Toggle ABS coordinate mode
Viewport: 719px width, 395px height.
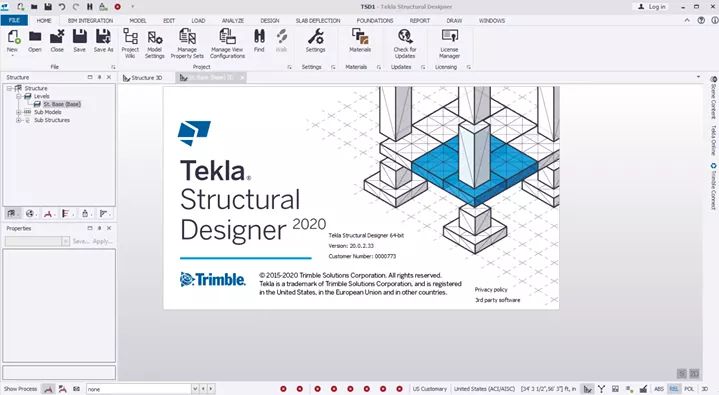659,389
